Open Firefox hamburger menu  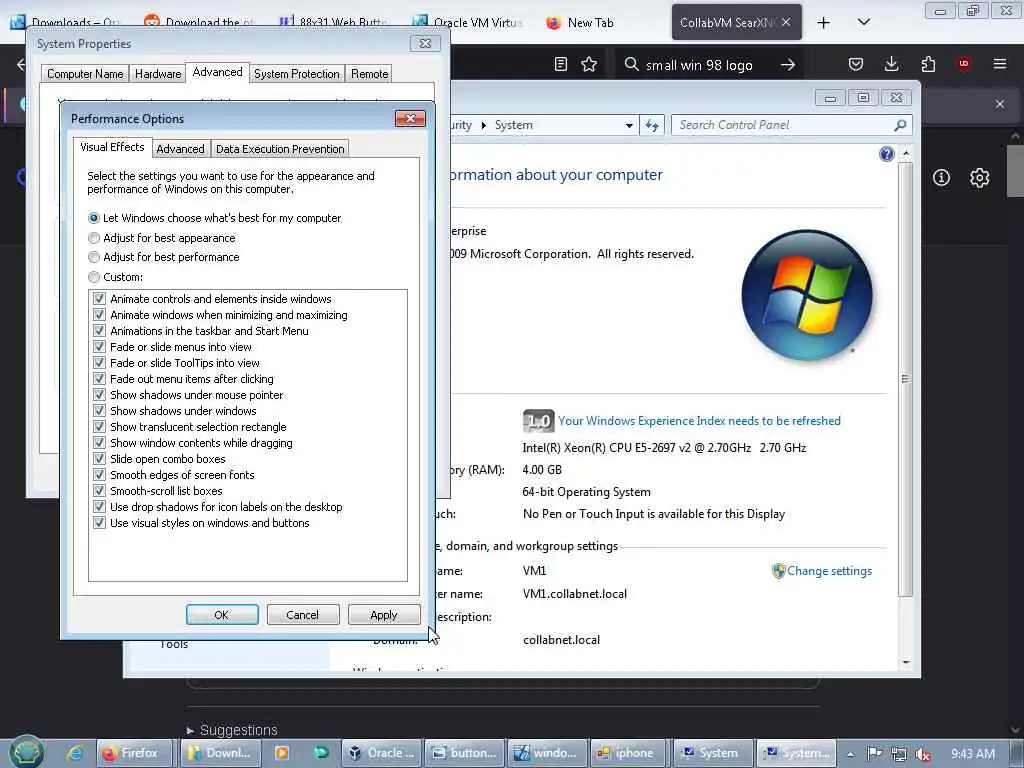(x=1000, y=64)
